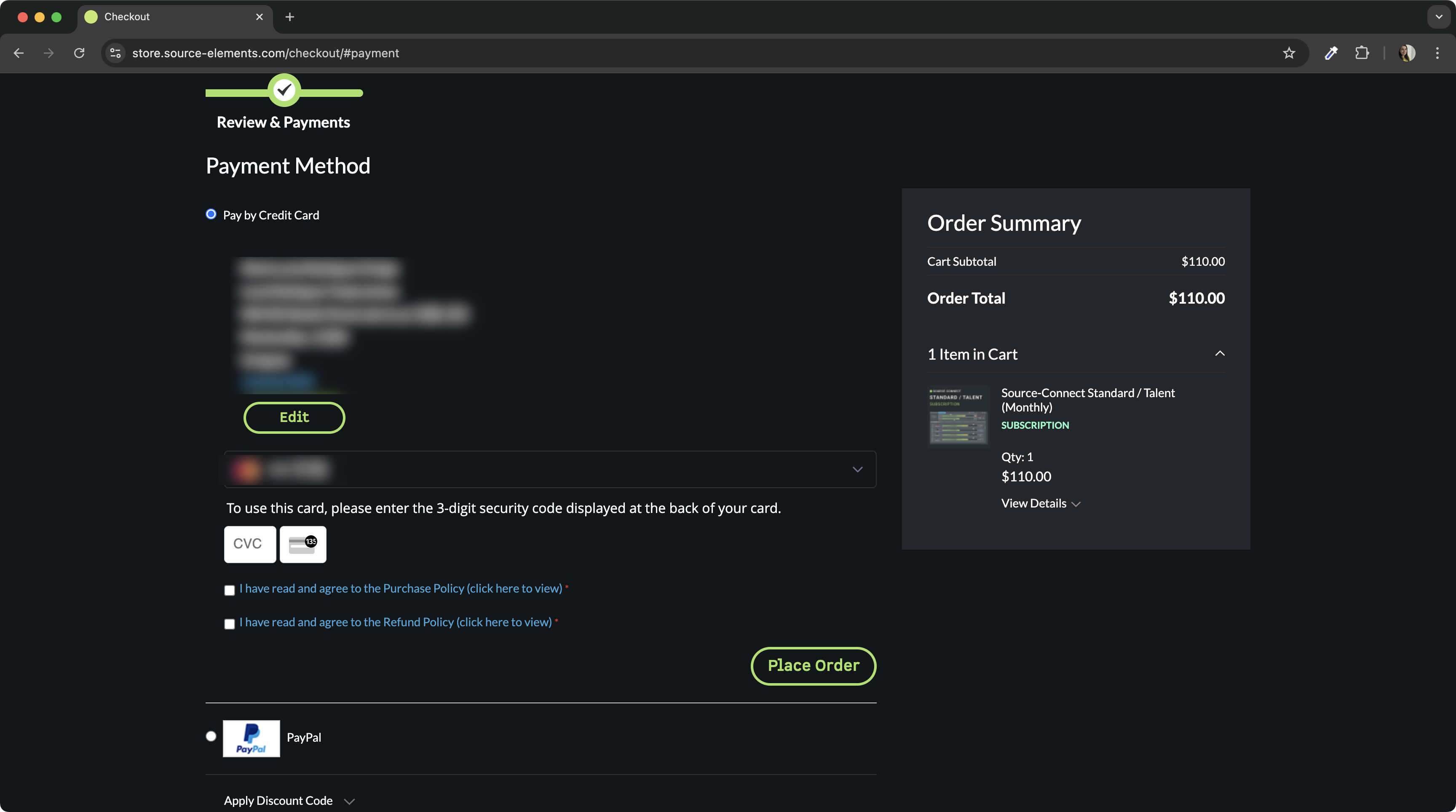Reload the checkout page
Screen dimensions: 1456x812
(79, 53)
